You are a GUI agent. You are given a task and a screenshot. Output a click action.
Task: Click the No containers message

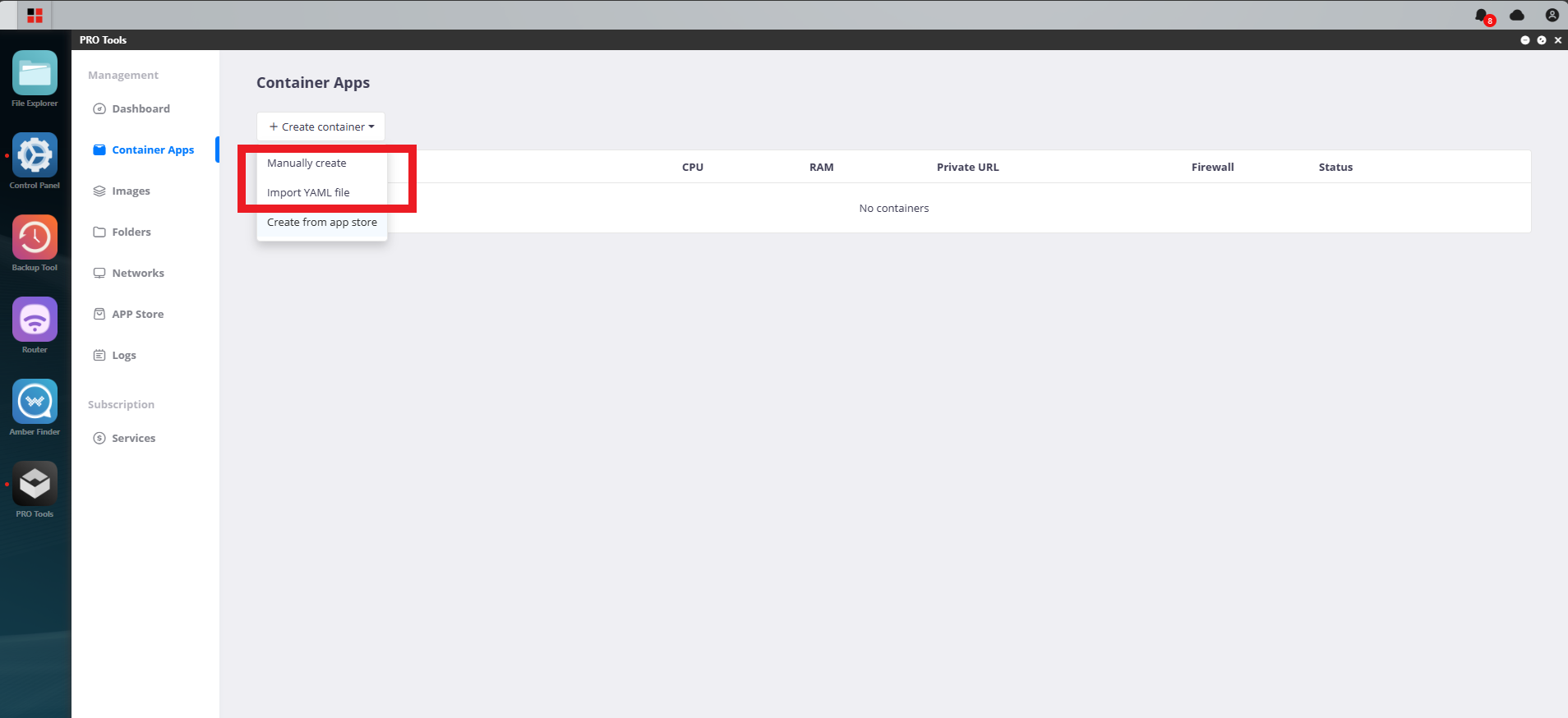894,208
